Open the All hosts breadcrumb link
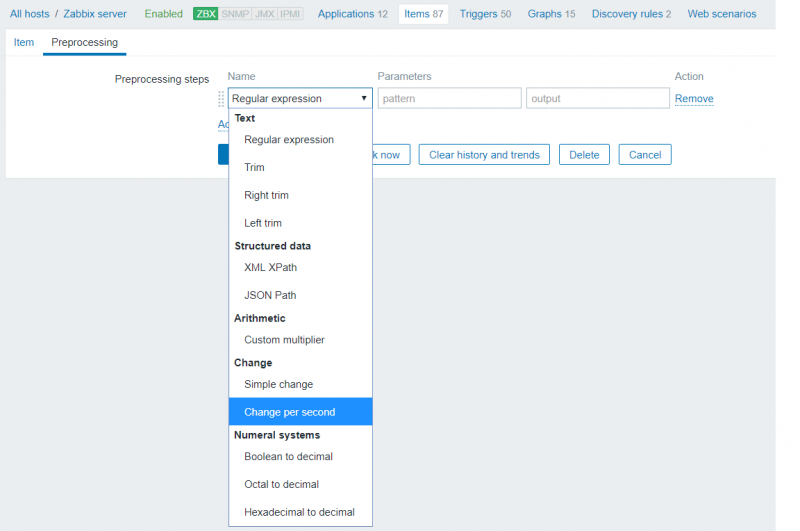The width and height of the screenshot is (800, 531). click(x=29, y=14)
